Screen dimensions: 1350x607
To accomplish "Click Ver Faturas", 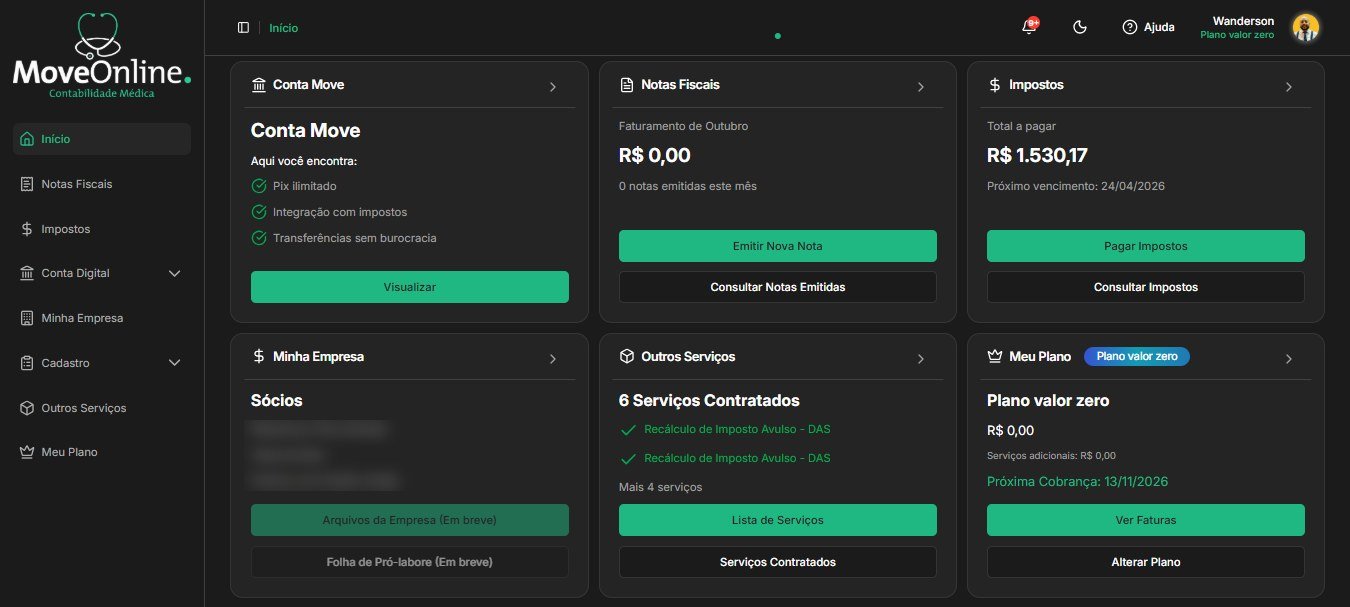I will coord(1146,520).
